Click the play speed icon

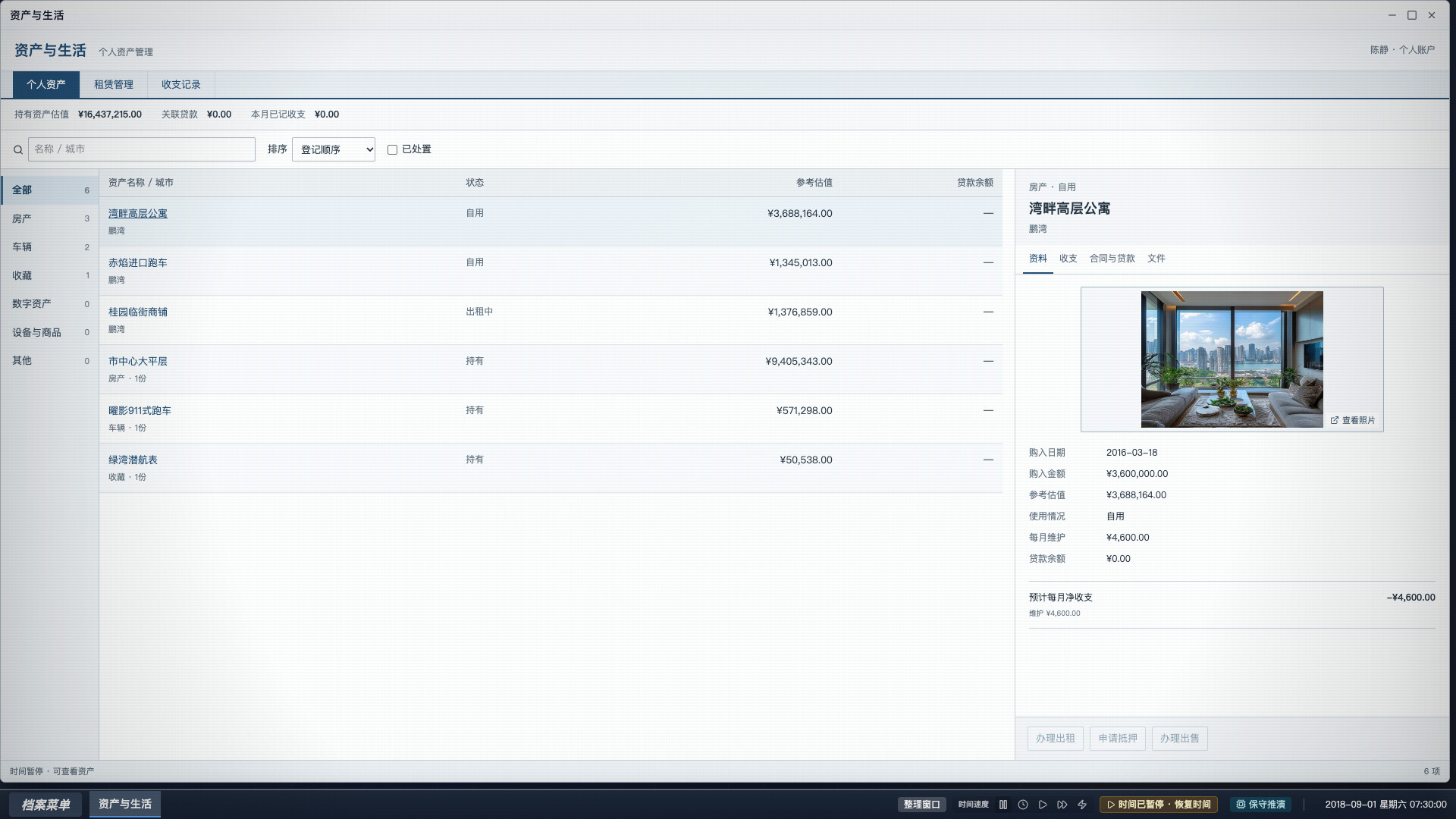(1043, 805)
